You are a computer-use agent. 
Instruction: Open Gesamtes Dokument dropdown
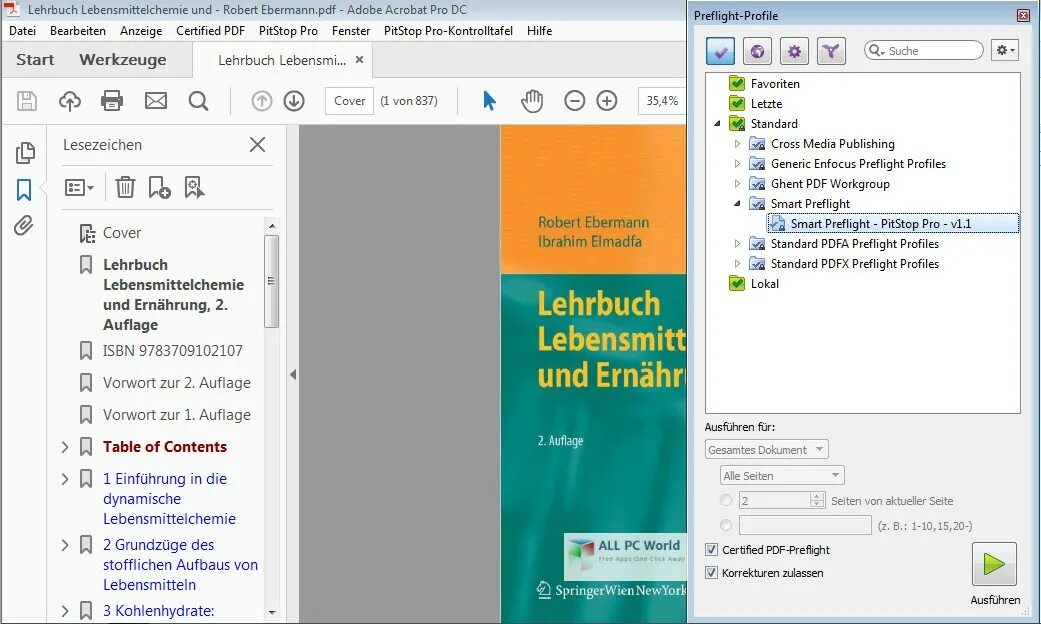(767, 449)
